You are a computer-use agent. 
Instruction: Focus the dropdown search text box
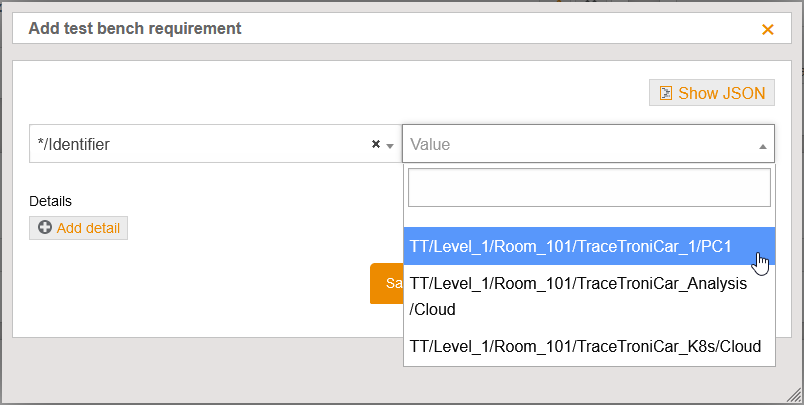coord(589,187)
